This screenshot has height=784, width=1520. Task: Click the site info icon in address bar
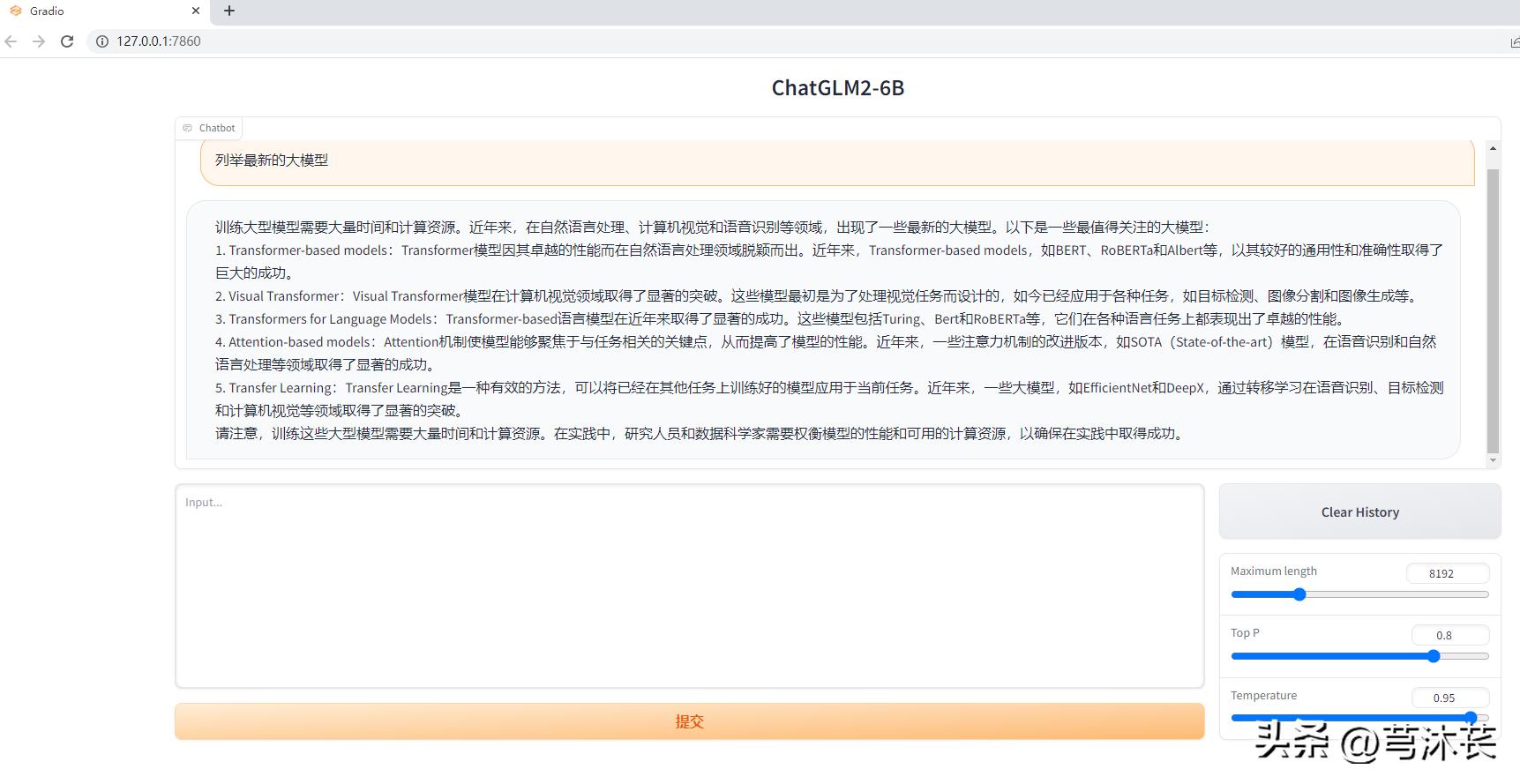click(x=102, y=41)
